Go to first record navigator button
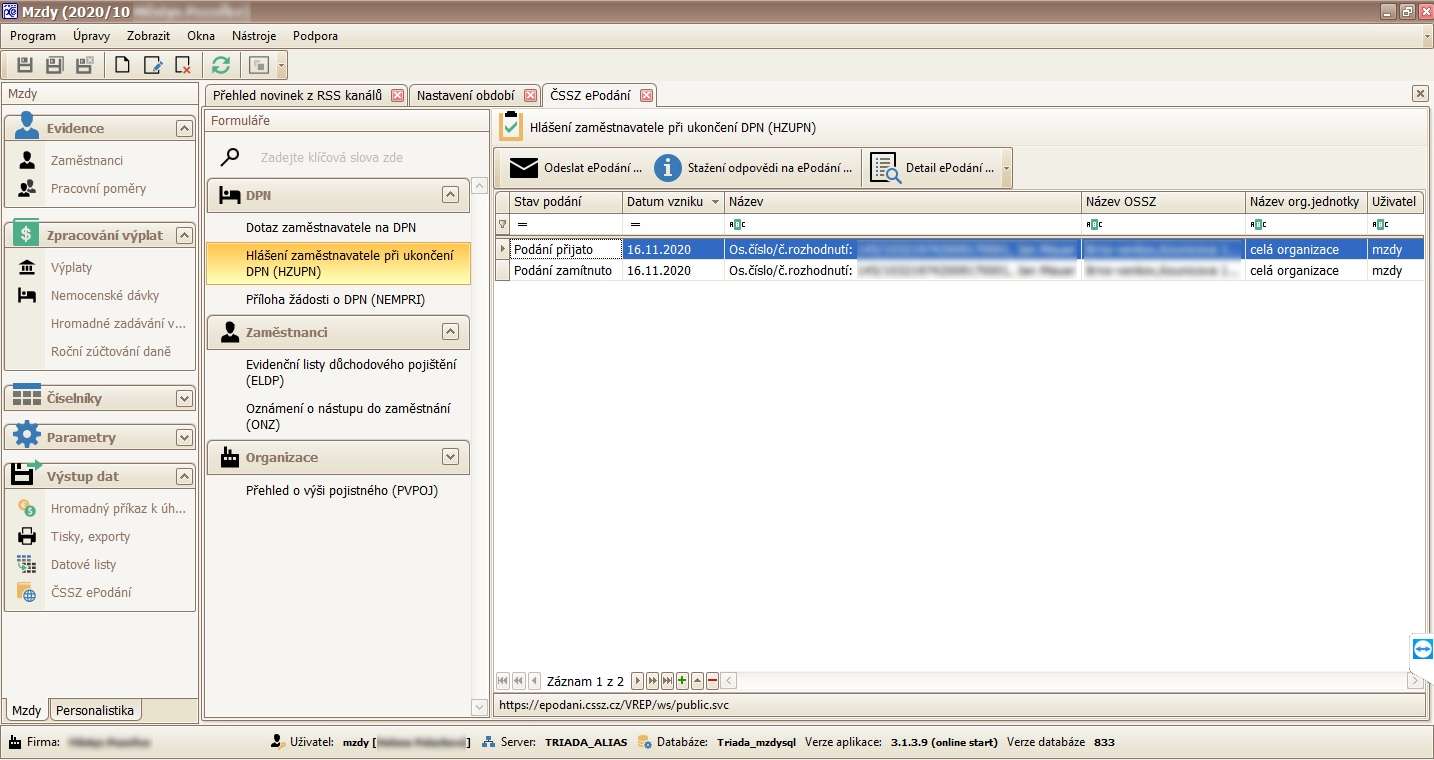 (x=503, y=681)
